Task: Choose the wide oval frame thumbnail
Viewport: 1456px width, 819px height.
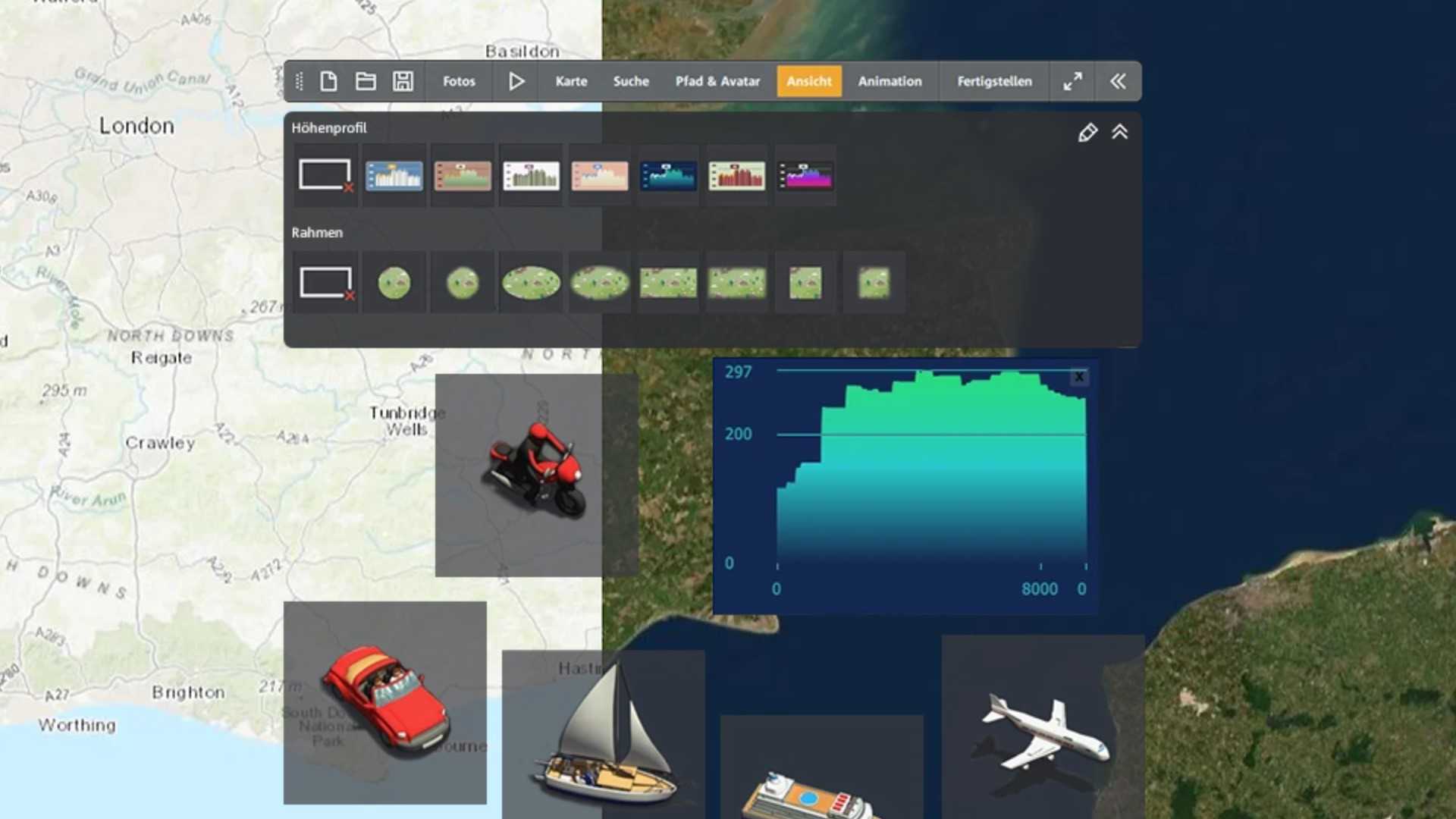Action: (531, 283)
